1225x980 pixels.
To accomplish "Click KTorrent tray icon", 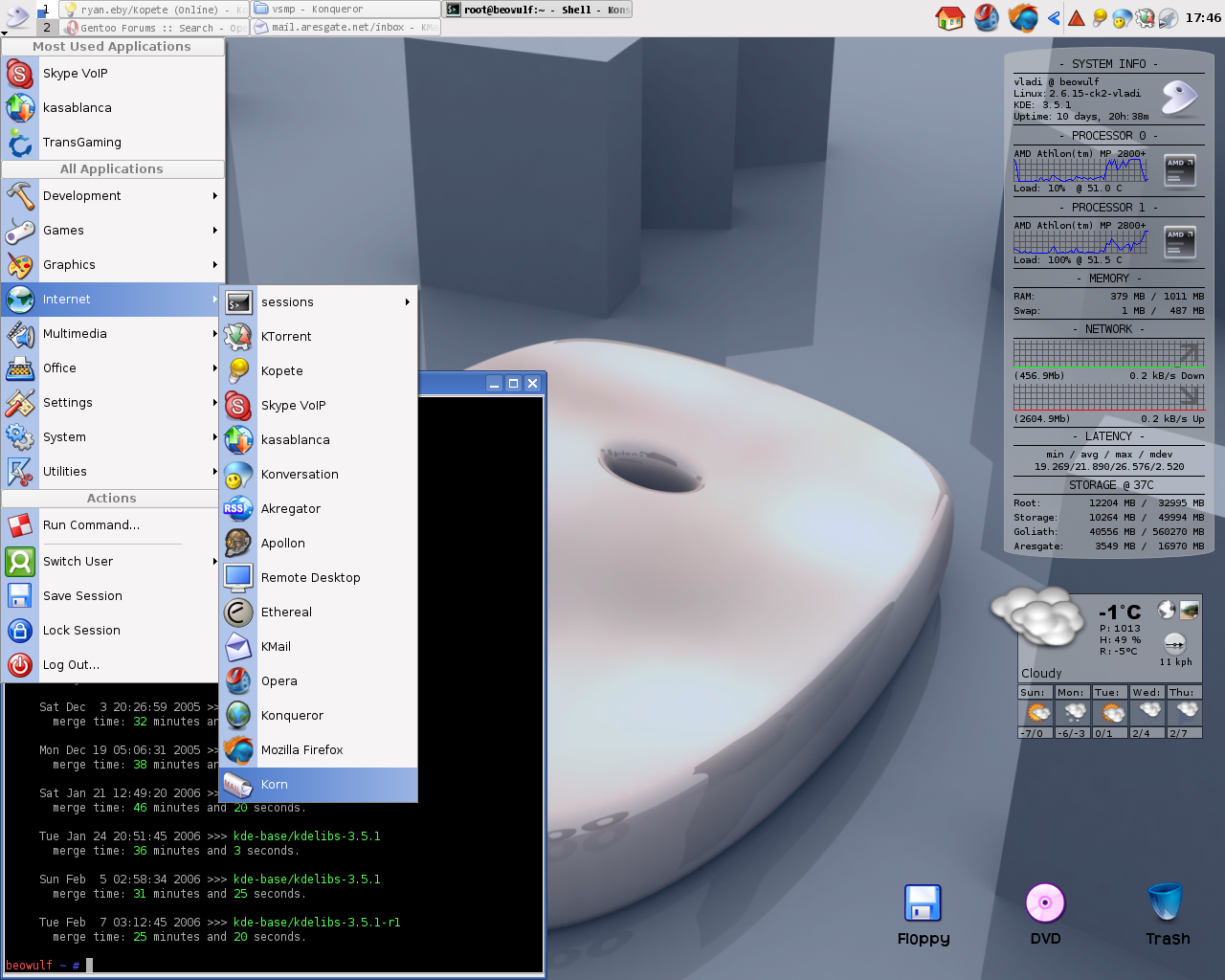I will point(1145,17).
